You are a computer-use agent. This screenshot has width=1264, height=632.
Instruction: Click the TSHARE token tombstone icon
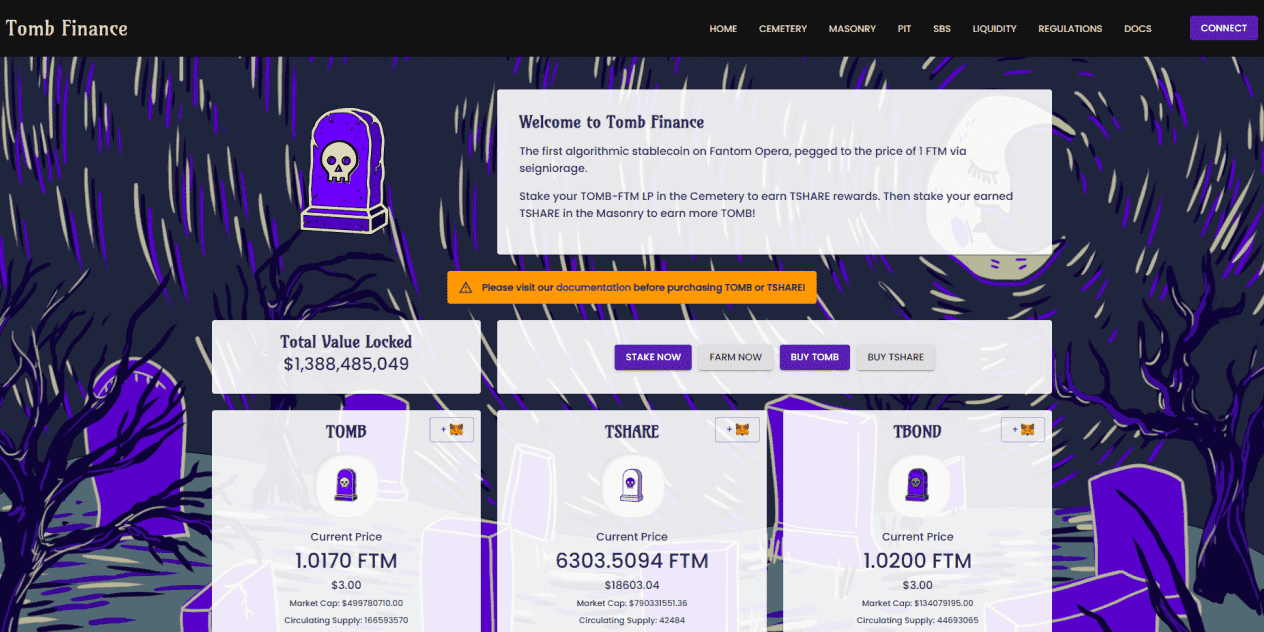632,486
